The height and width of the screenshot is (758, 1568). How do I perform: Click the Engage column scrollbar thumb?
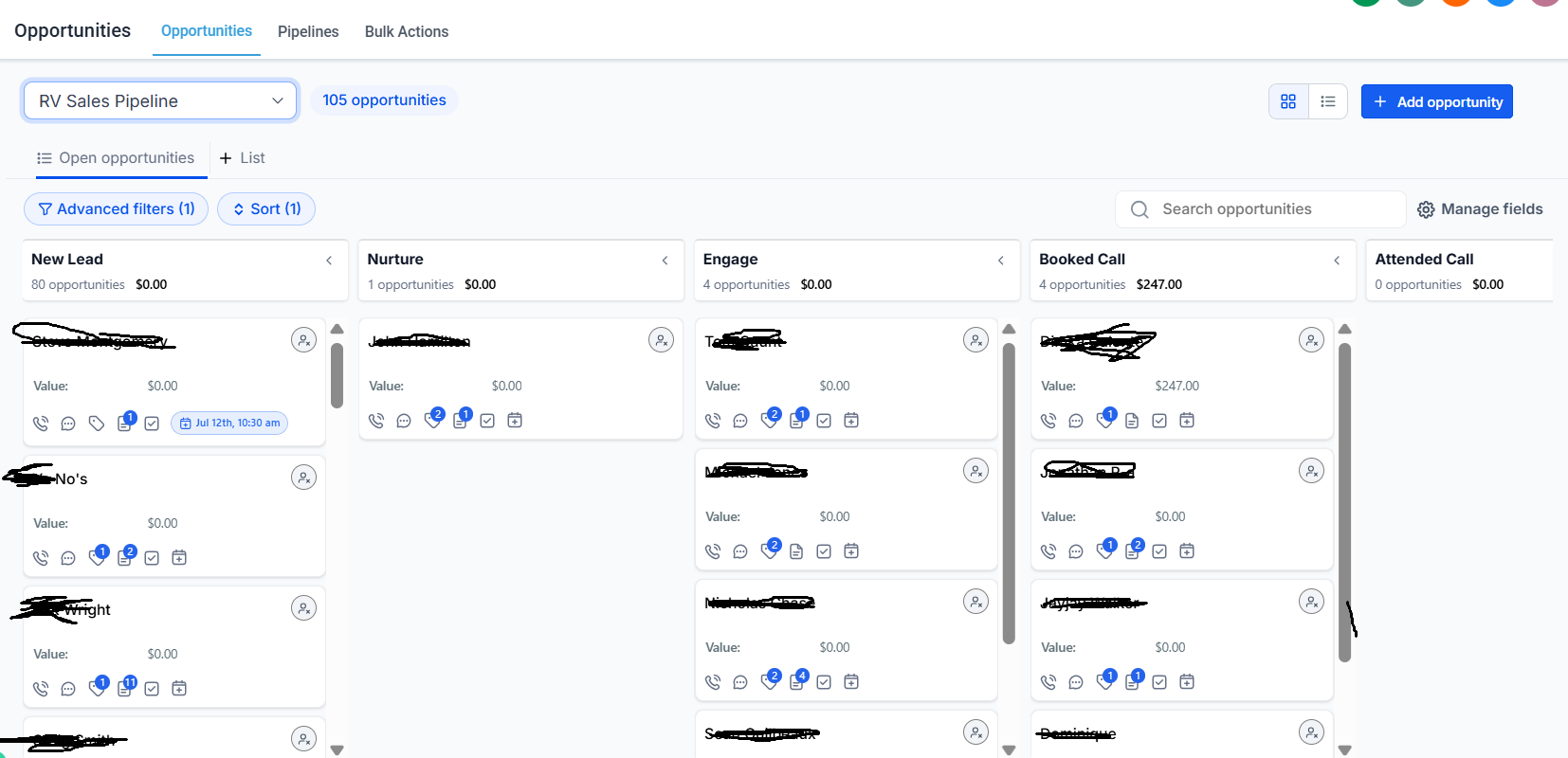point(1009,494)
